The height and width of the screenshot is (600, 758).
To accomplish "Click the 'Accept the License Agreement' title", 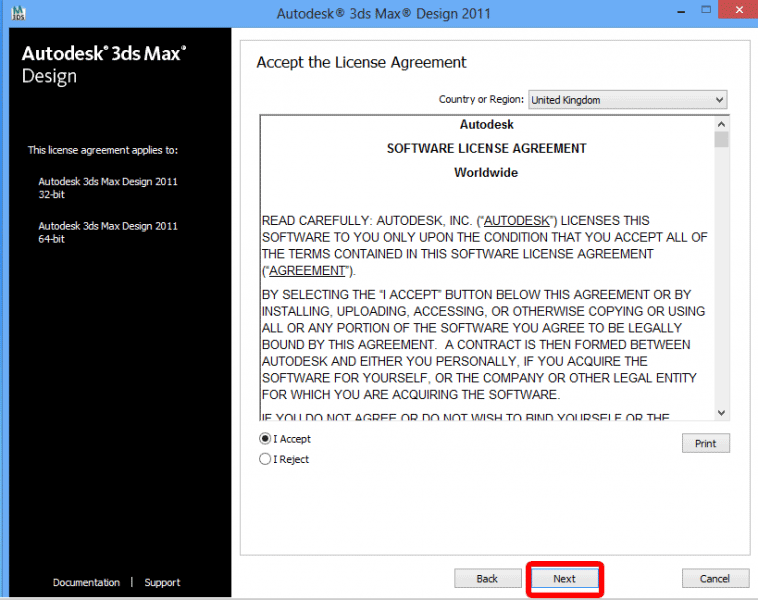I will 361,63.
